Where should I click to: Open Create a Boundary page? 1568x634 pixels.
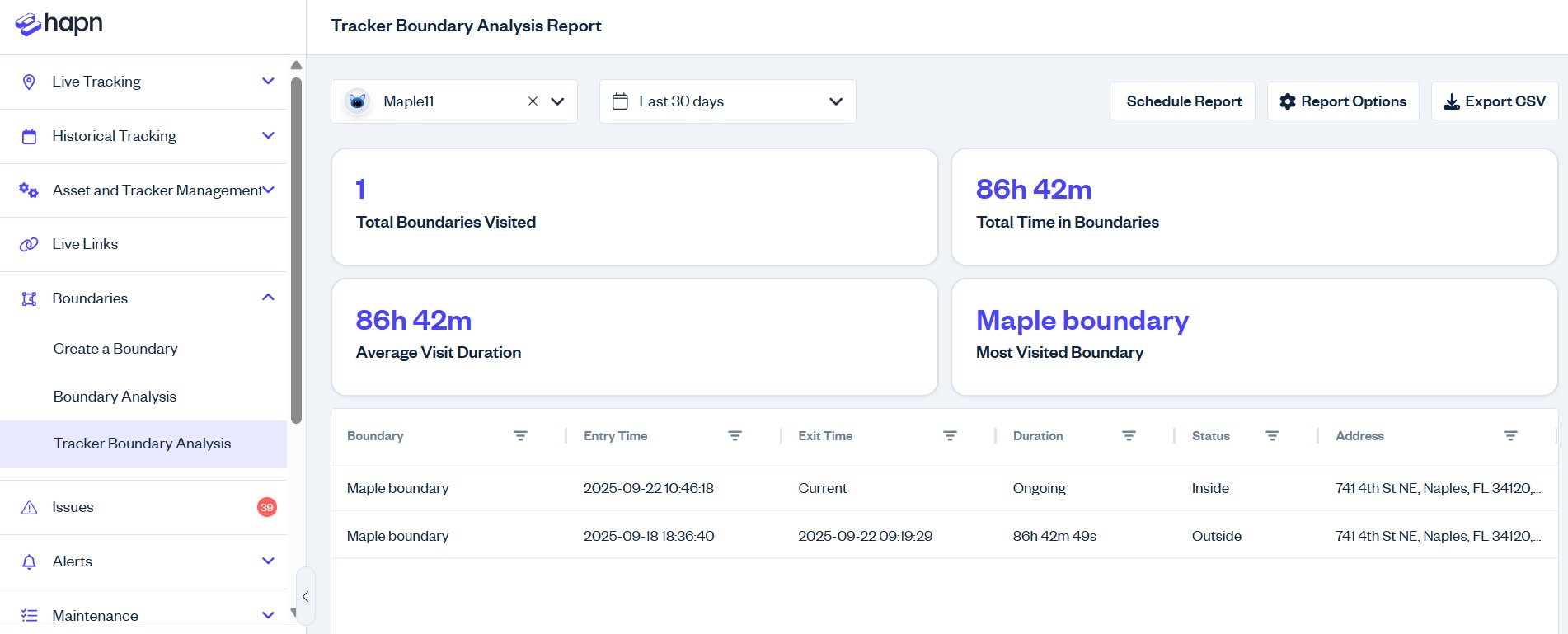115,349
